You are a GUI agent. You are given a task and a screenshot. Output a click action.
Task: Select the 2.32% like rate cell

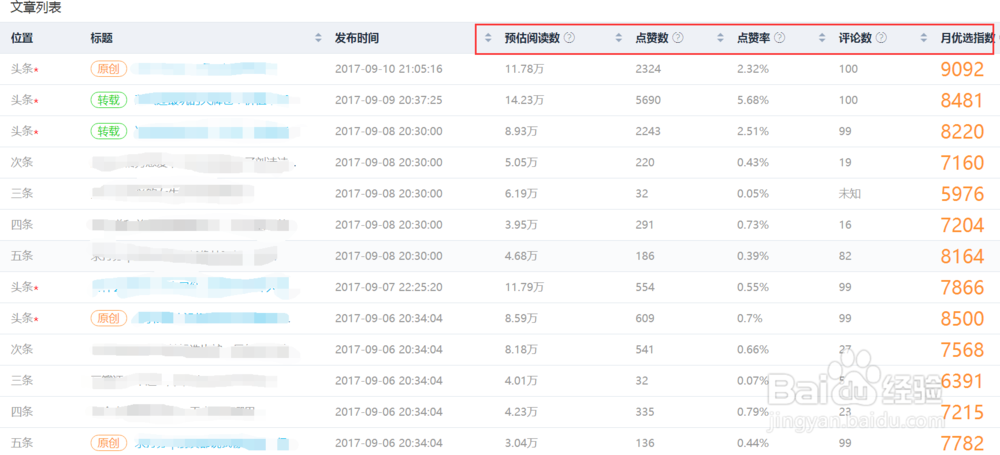pos(753,69)
